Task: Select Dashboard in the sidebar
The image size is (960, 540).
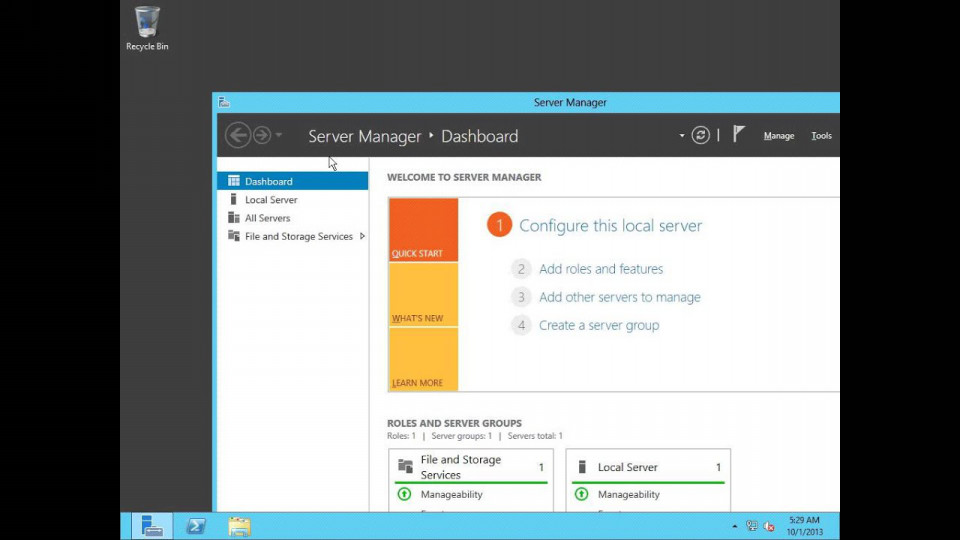Action: (293, 181)
